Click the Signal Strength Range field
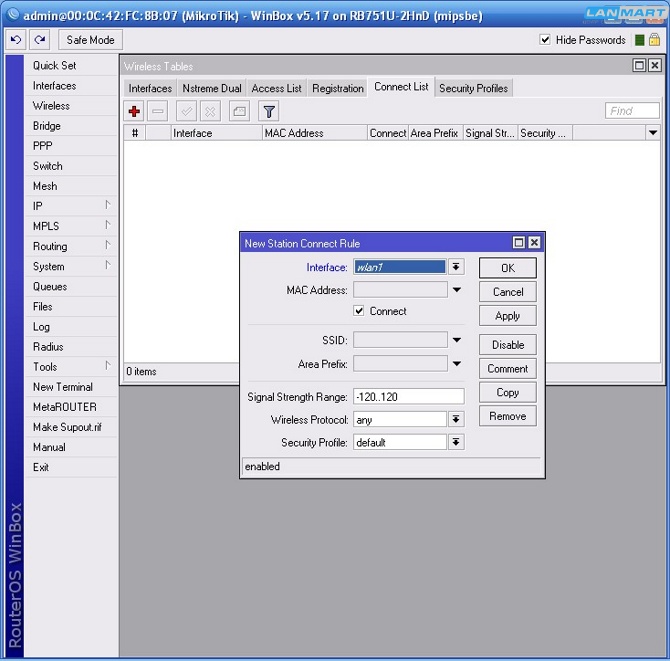Viewport: 670px width, 661px height. pyautogui.click(x=408, y=397)
